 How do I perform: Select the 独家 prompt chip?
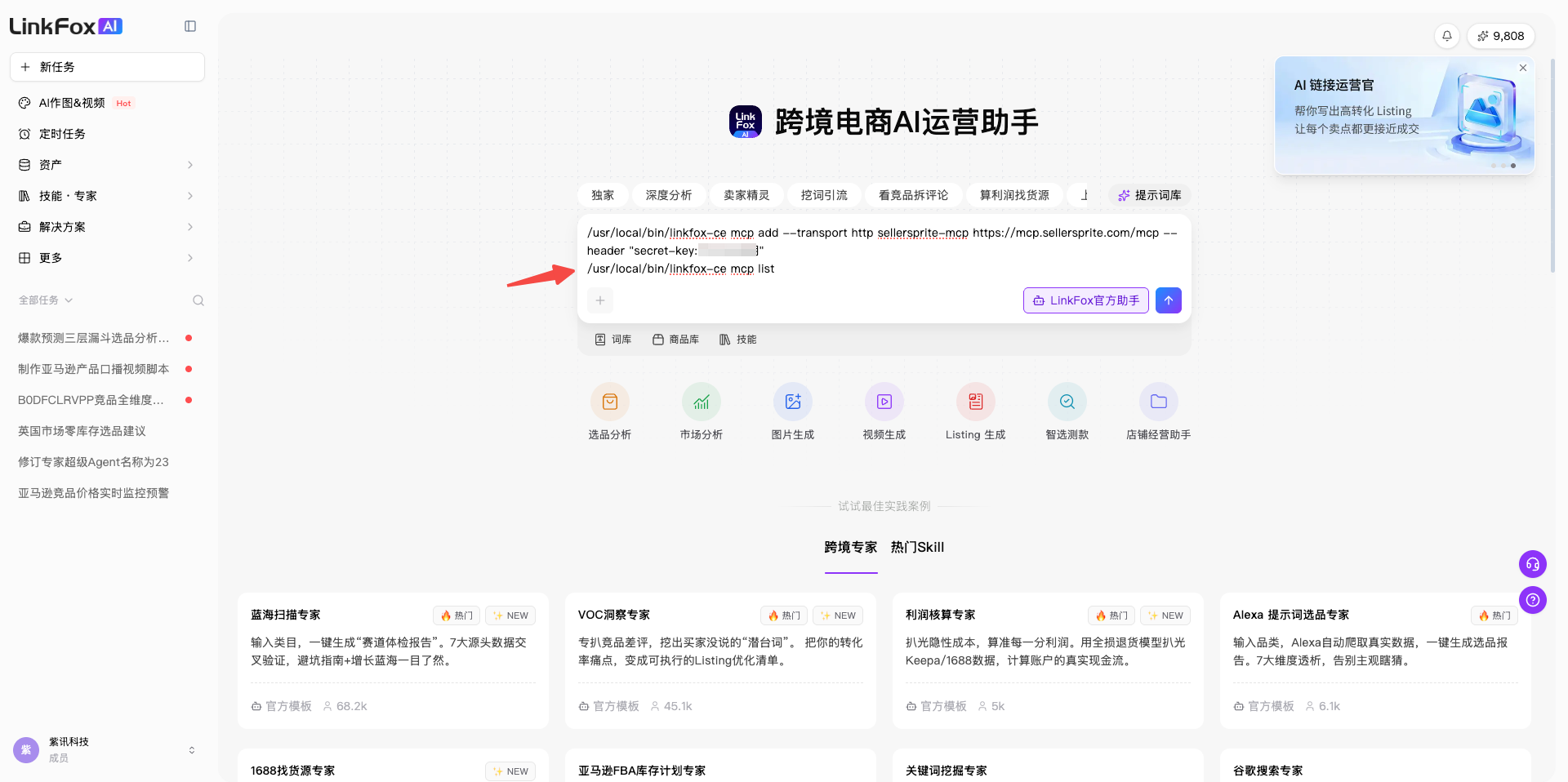tap(603, 195)
